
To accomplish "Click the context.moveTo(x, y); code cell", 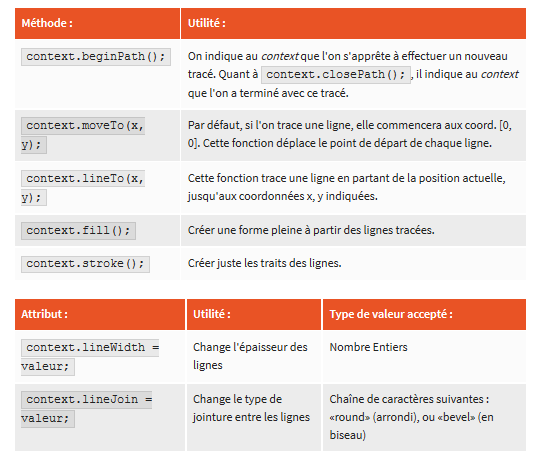I will coord(83,135).
